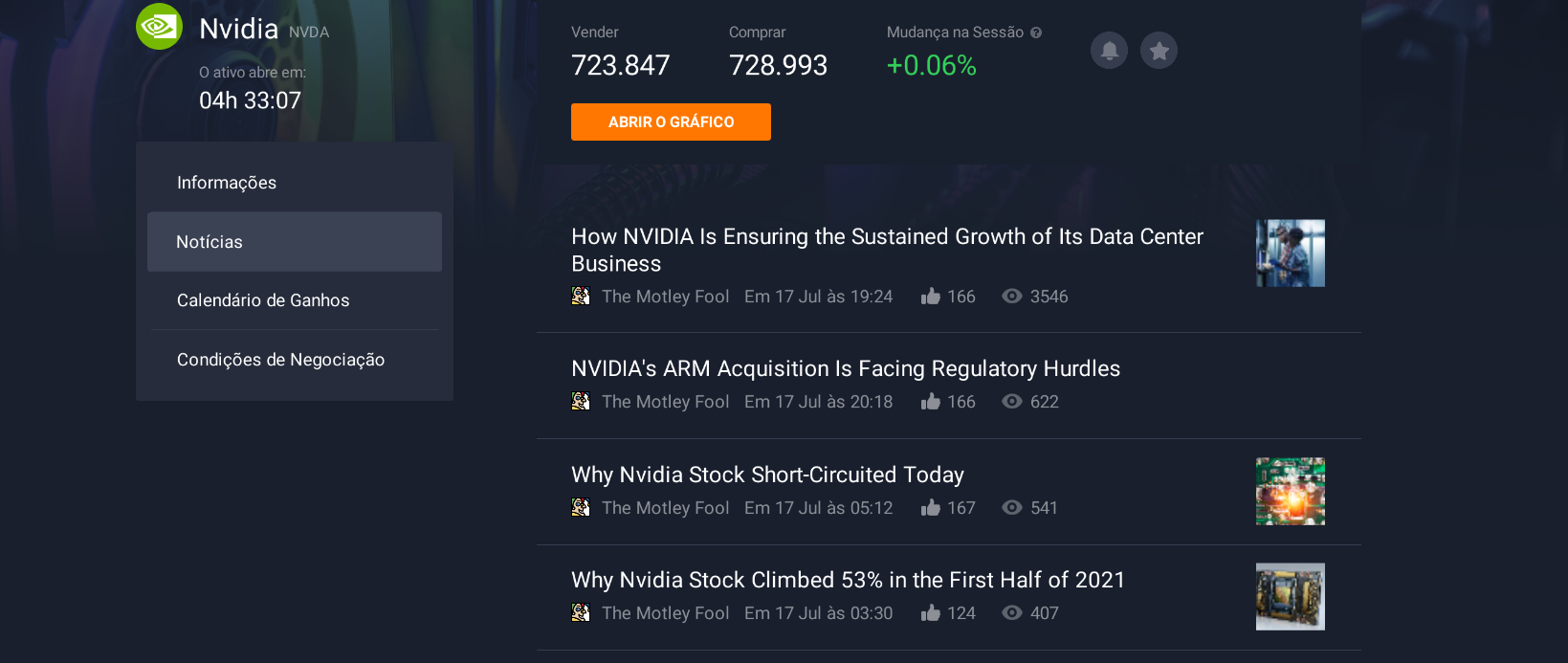Enable the price alert bell icon
The width and height of the screenshot is (1568, 663).
click(1109, 50)
